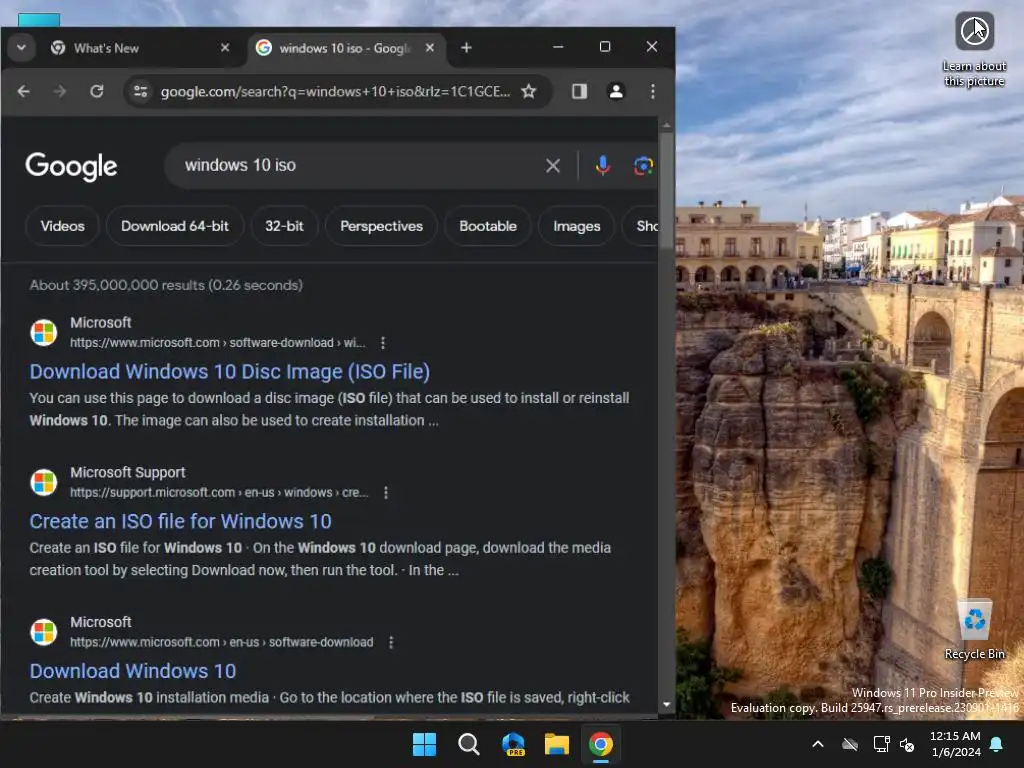
Task: Select the Download 64-bit filter chip
Action: (175, 226)
